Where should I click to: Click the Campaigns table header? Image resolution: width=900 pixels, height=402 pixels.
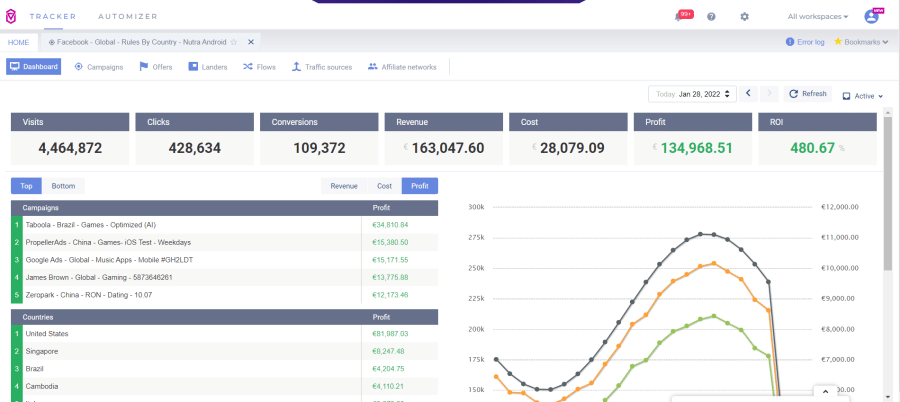click(224, 208)
